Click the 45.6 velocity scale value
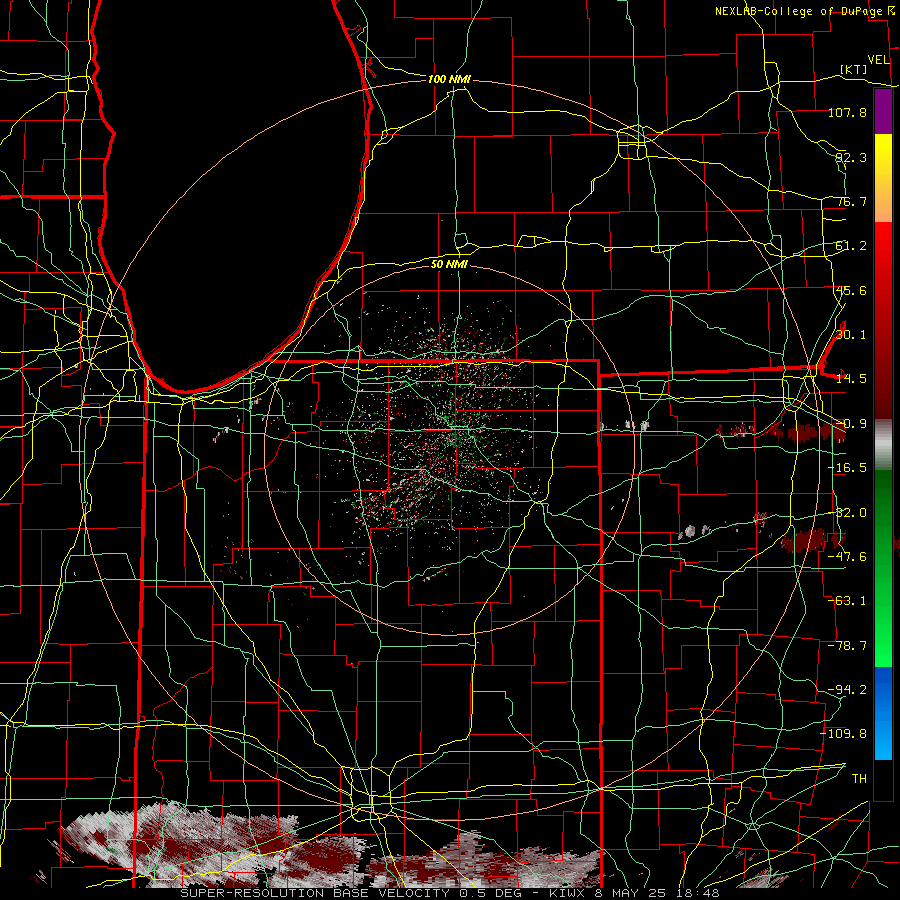 coord(851,290)
